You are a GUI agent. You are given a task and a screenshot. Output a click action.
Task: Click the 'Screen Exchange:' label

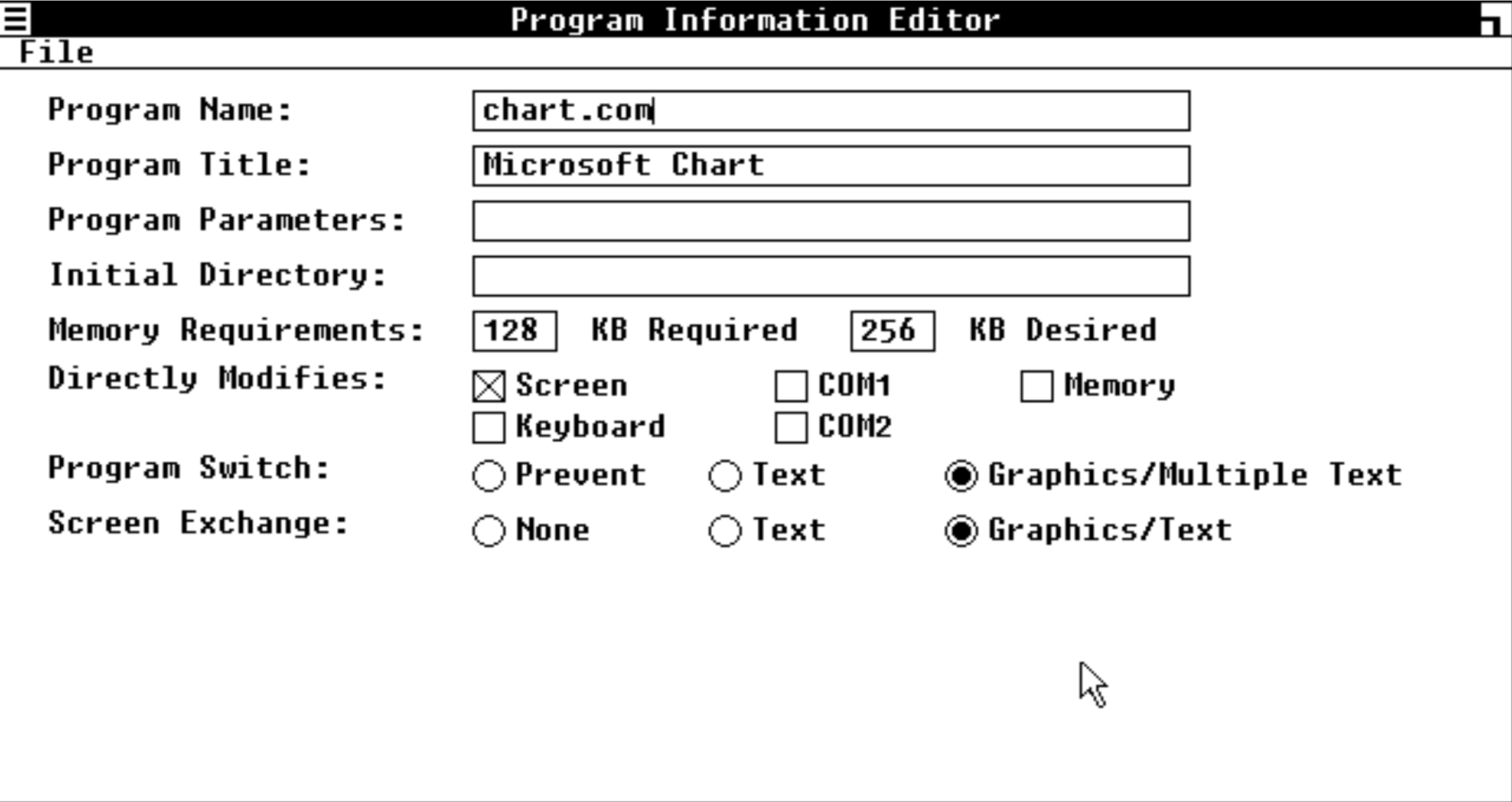click(x=198, y=523)
